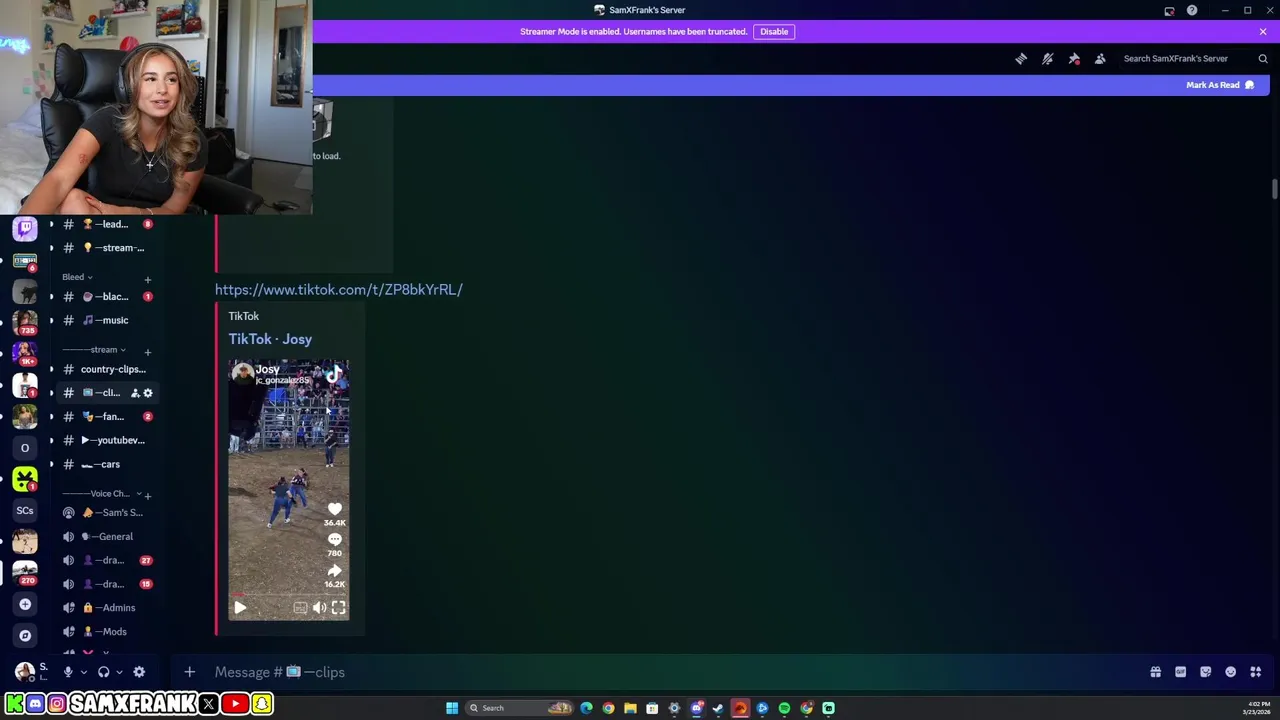The height and width of the screenshot is (720, 1280).
Task: Add a channel to stream category
Action: pyautogui.click(x=148, y=352)
